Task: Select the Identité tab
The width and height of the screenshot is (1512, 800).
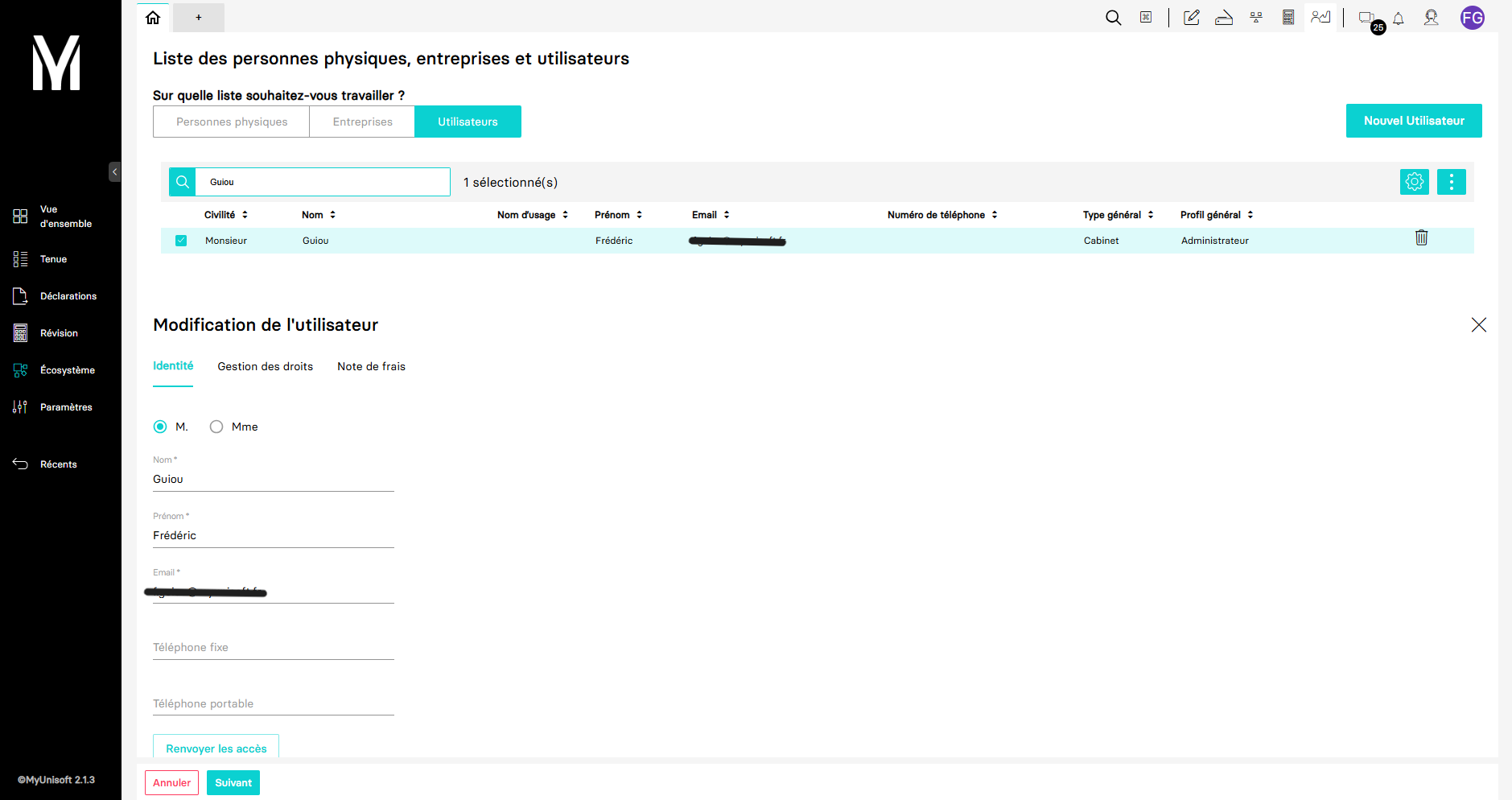Action: click(x=173, y=366)
